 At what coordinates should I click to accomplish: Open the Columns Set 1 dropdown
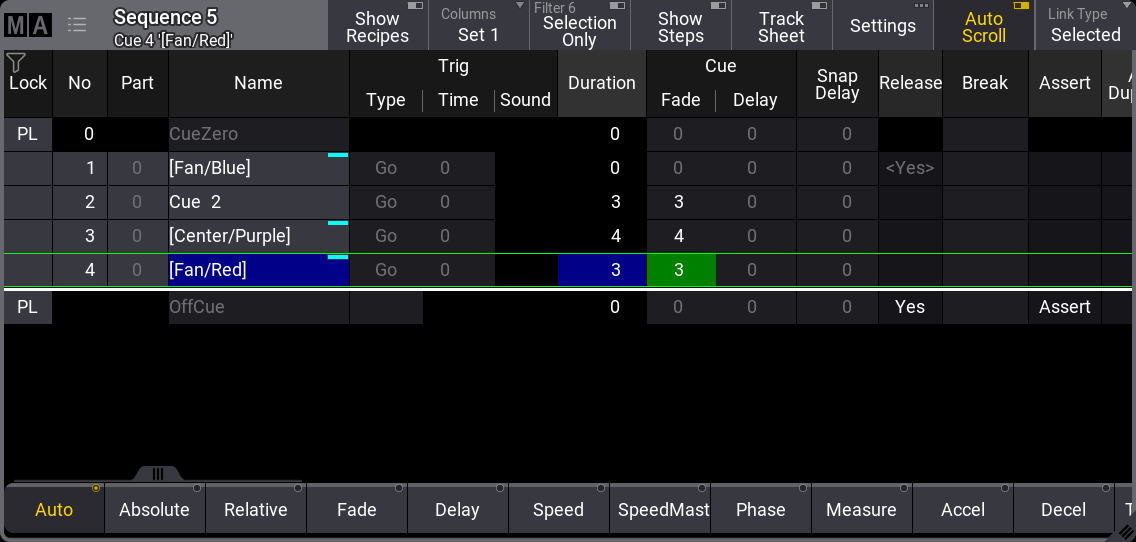[478, 26]
